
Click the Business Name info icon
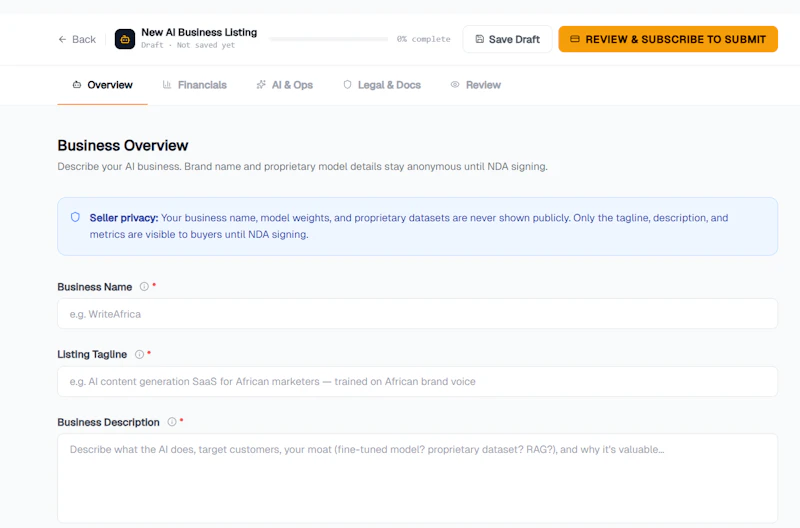click(144, 287)
